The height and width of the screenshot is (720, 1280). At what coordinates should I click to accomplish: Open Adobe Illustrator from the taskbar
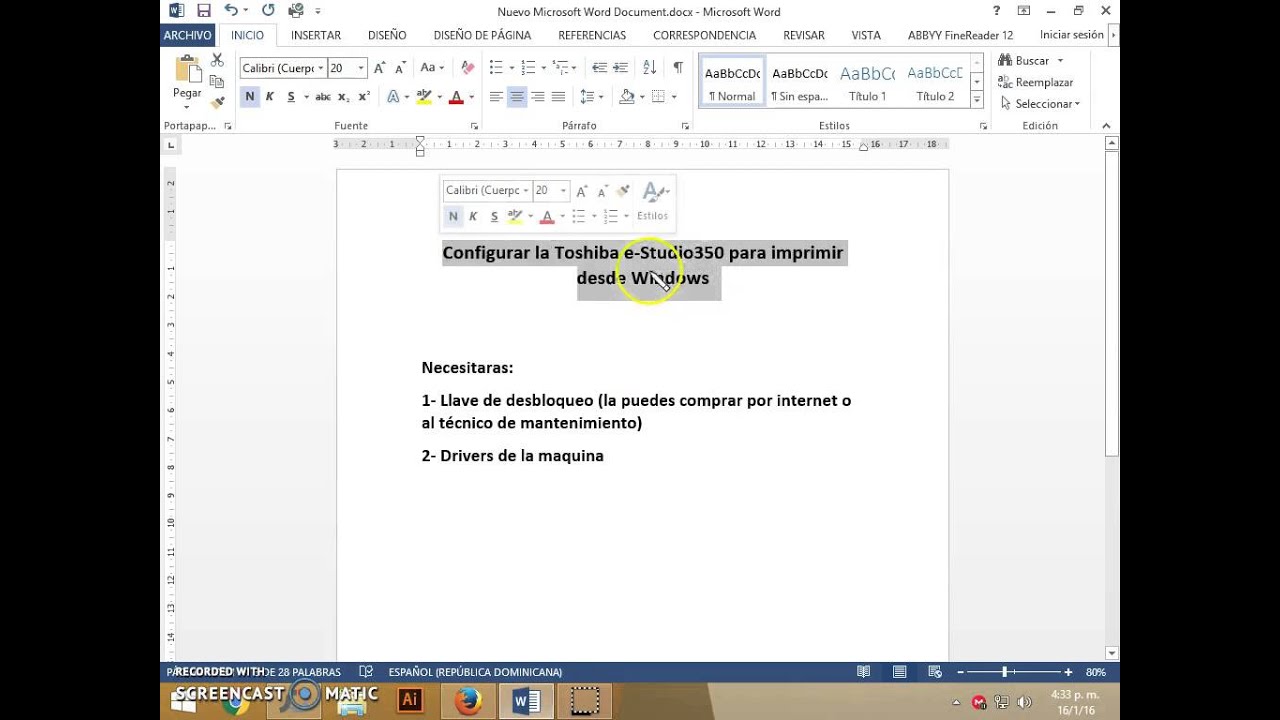(x=409, y=701)
